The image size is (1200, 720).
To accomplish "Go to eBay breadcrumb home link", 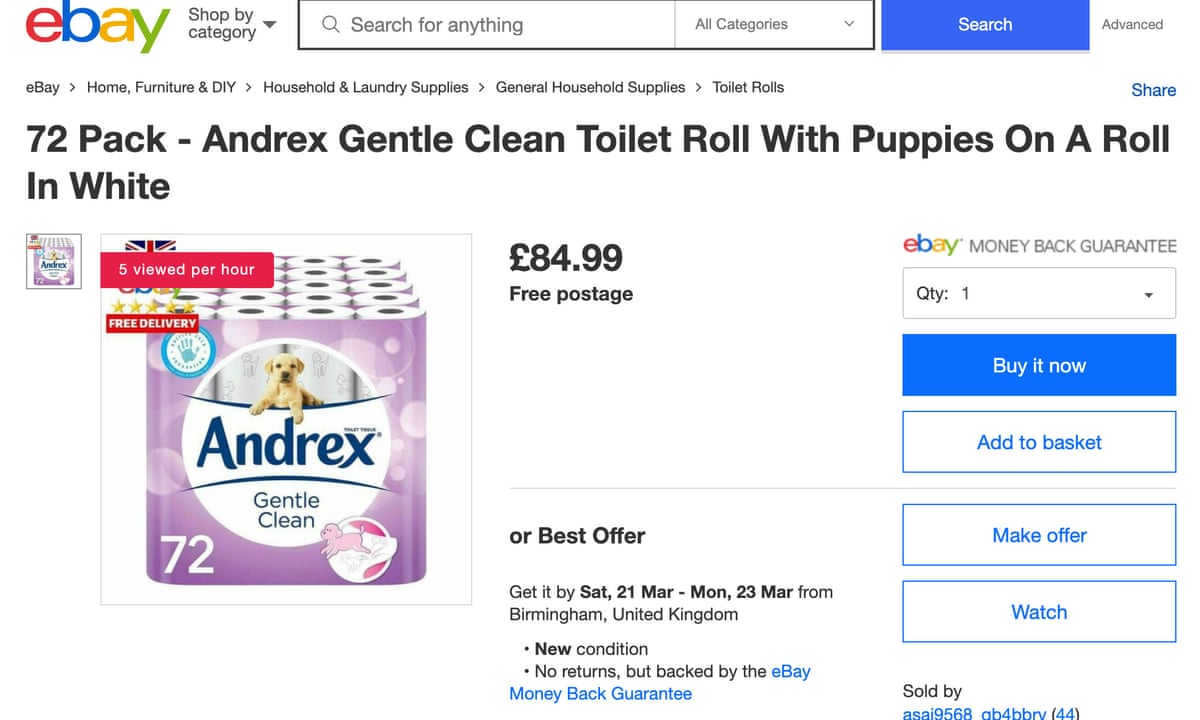I will 43,87.
